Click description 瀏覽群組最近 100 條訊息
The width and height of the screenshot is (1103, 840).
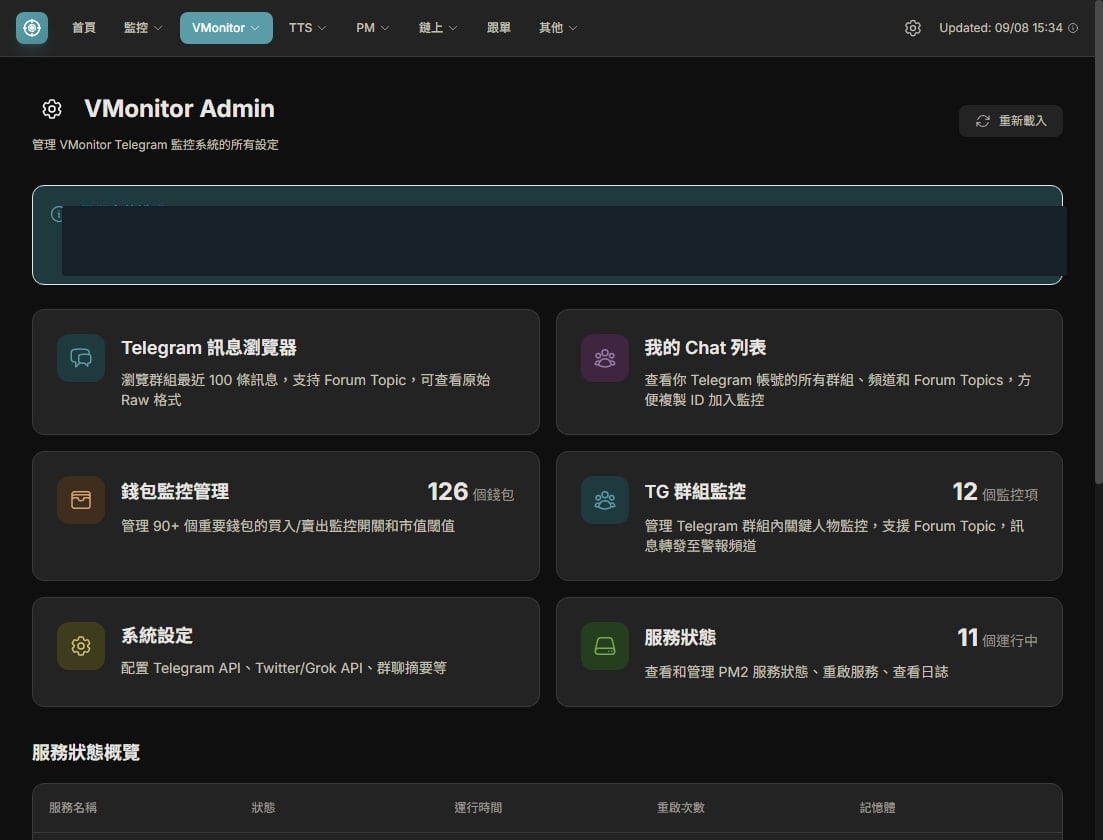click(305, 390)
